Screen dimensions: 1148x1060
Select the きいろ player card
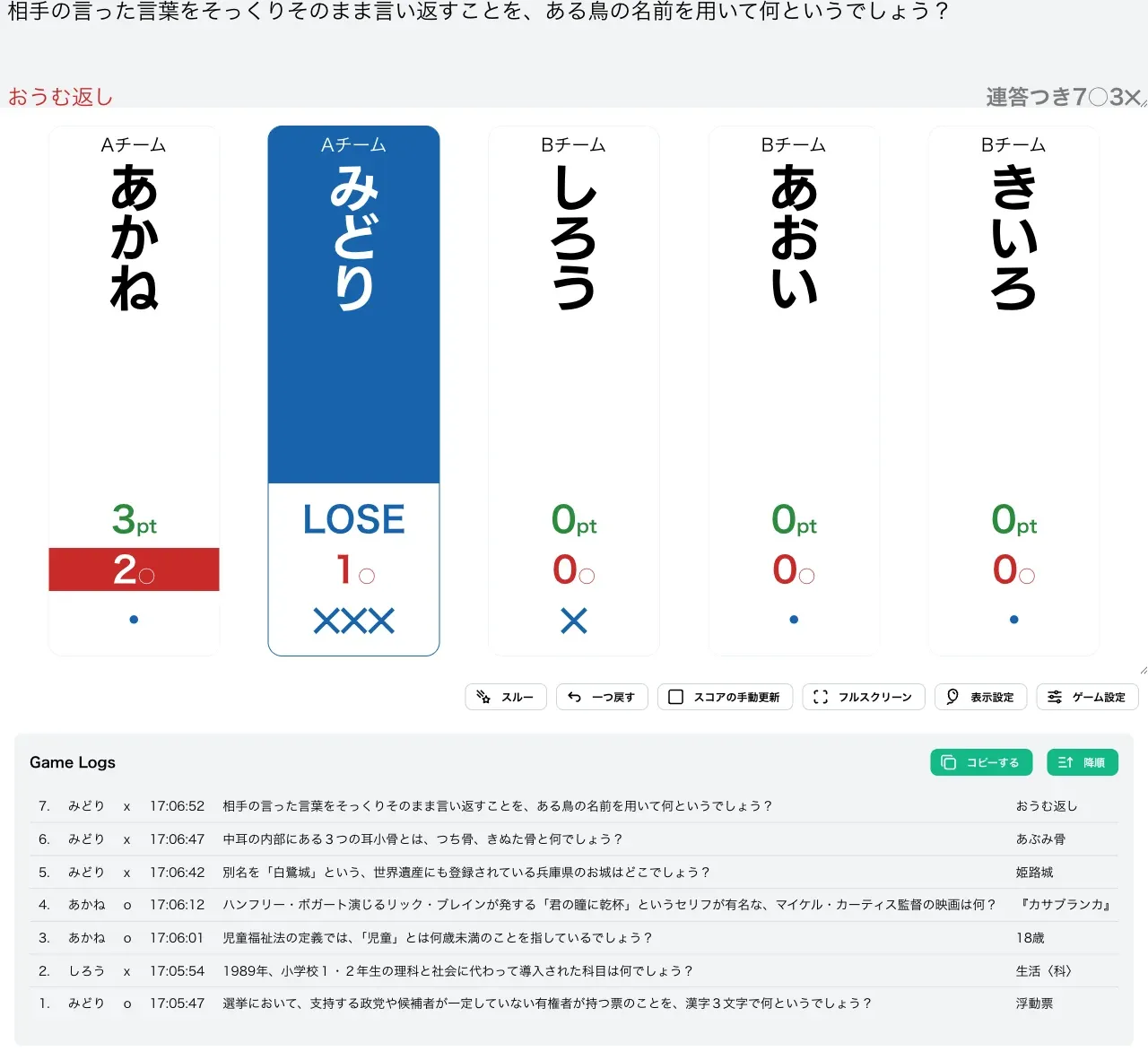click(1013, 391)
